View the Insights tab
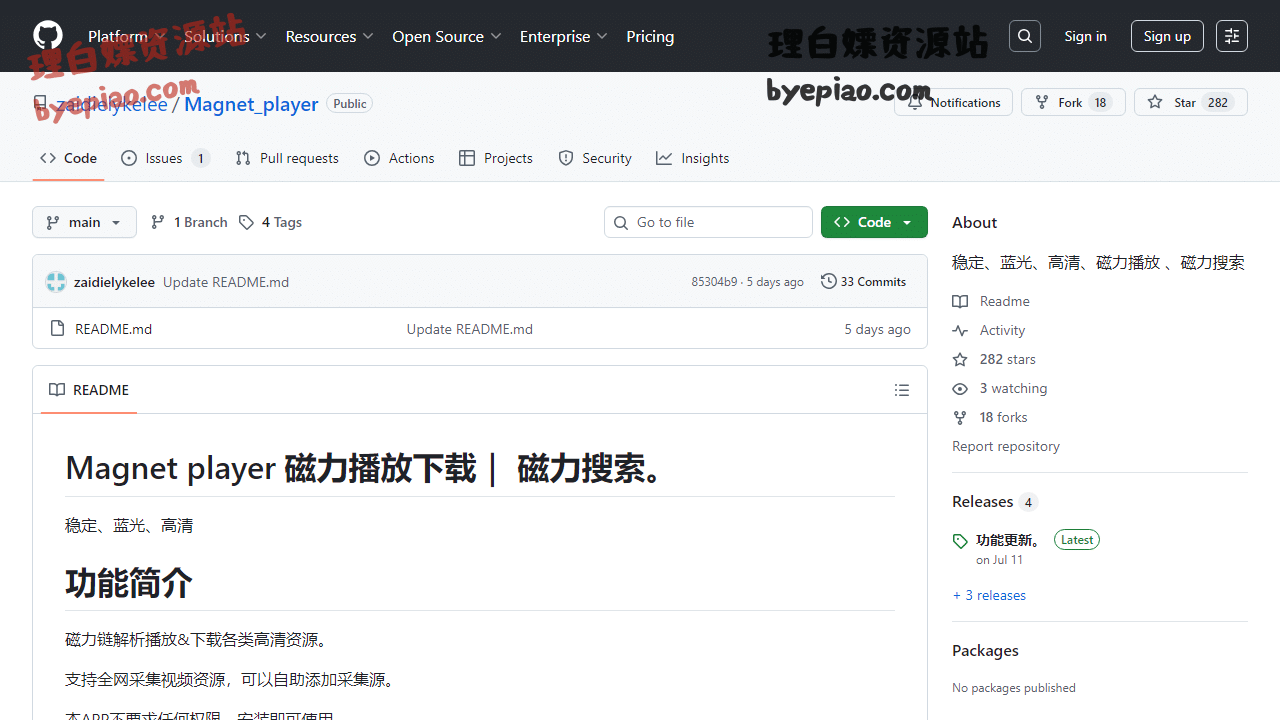This screenshot has height=720, width=1280. pos(692,158)
